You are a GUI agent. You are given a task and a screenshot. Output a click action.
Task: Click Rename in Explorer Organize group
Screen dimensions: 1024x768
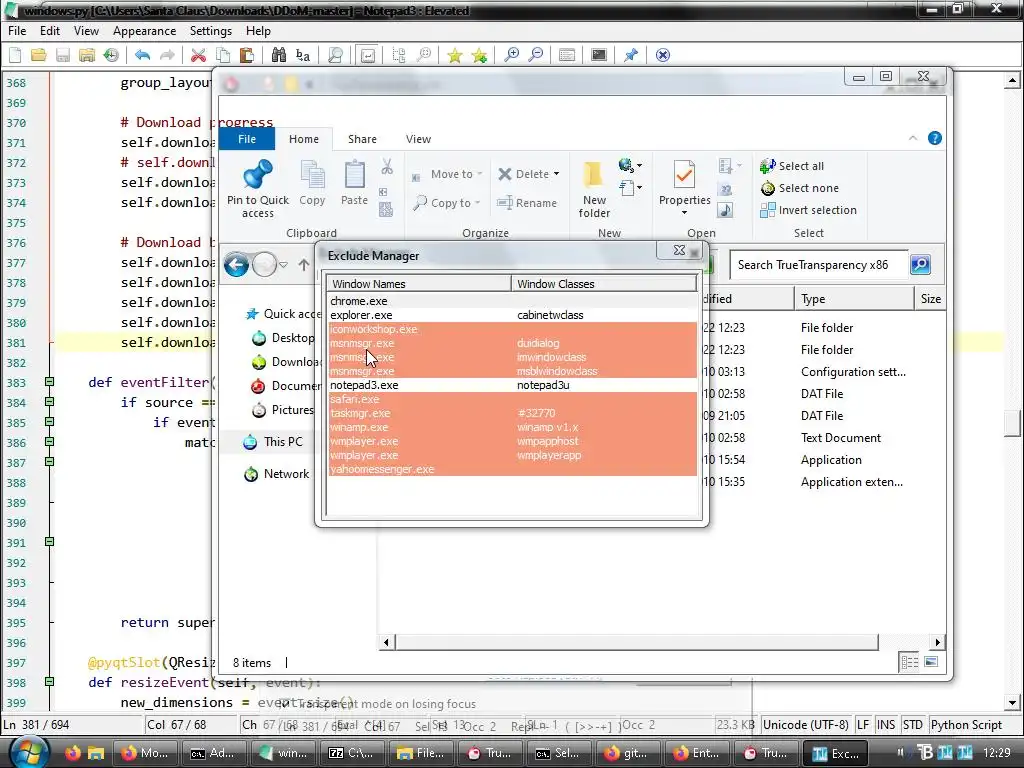coord(528,203)
